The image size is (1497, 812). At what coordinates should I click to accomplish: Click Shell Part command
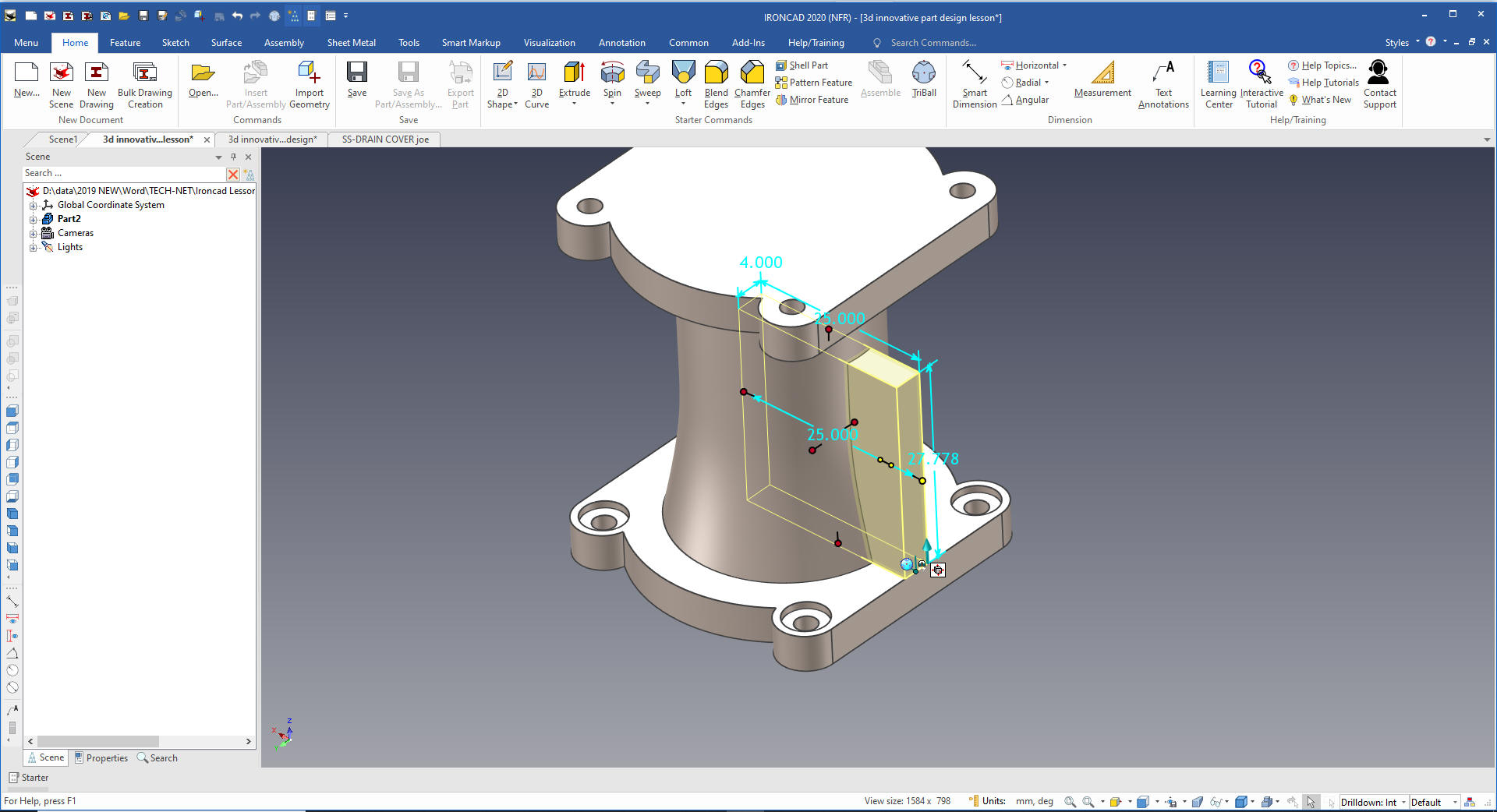[808, 65]
